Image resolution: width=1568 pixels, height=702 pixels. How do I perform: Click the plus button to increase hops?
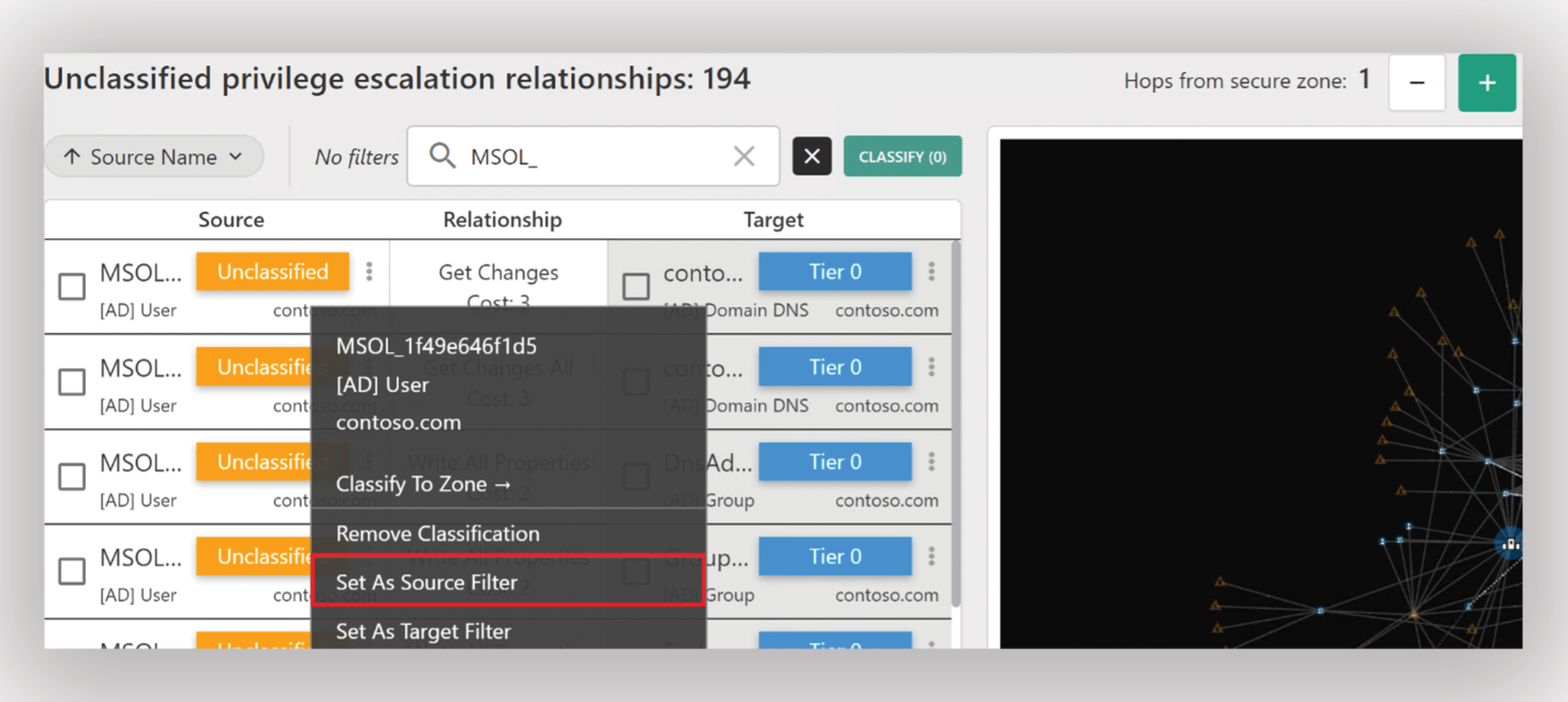coord(1486,83)
